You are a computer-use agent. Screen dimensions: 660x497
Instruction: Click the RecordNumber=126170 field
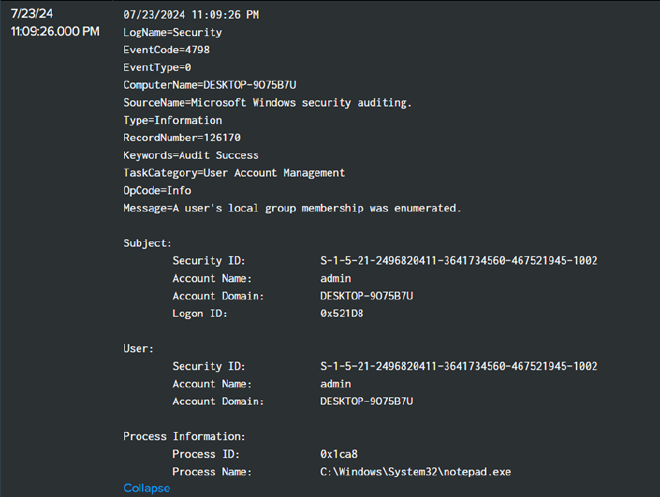pyautogui.click(x=181, y=138)
